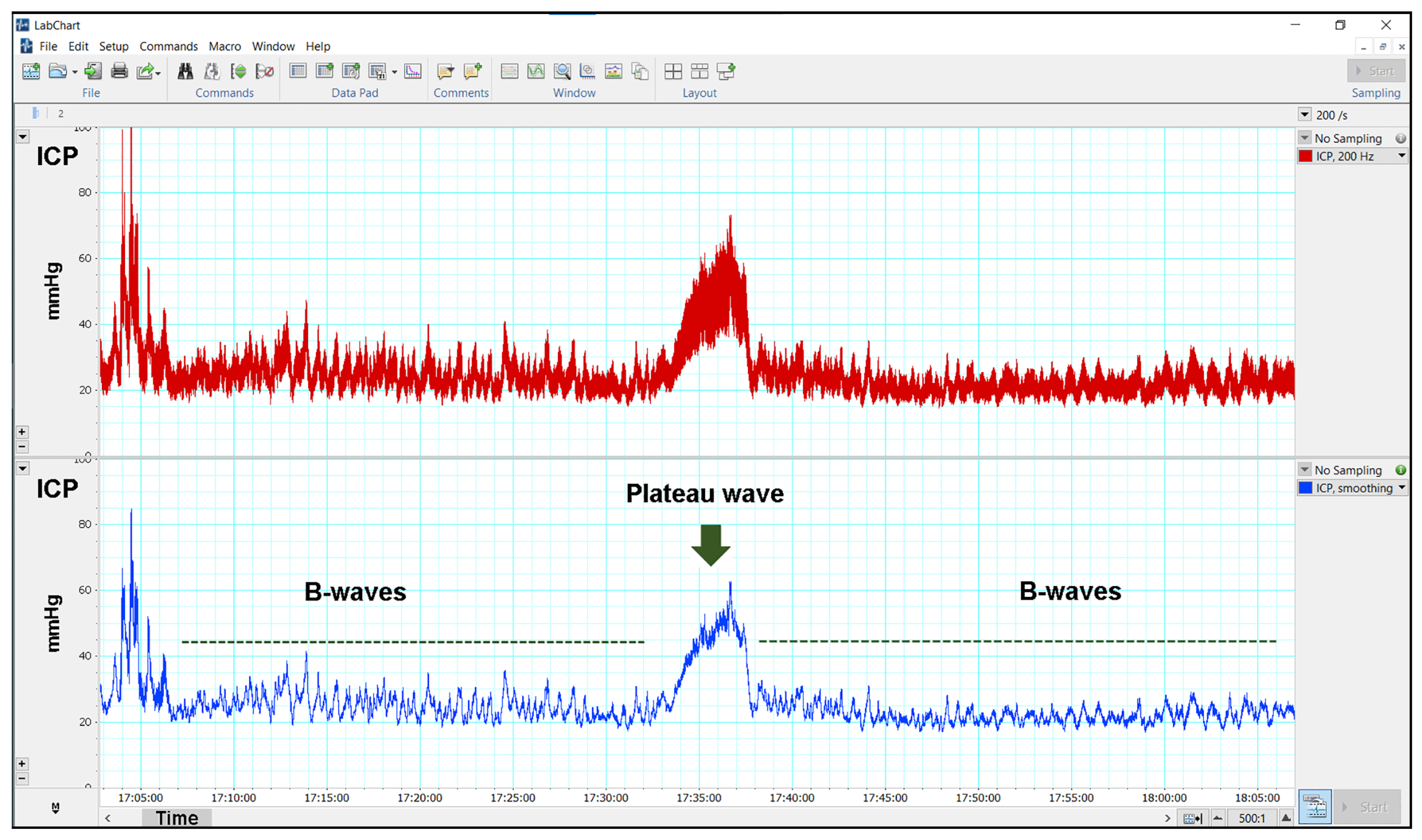Click the Spectrum view window icon
The height and width of the screenshot is (840, 1422).
point(613,71)
